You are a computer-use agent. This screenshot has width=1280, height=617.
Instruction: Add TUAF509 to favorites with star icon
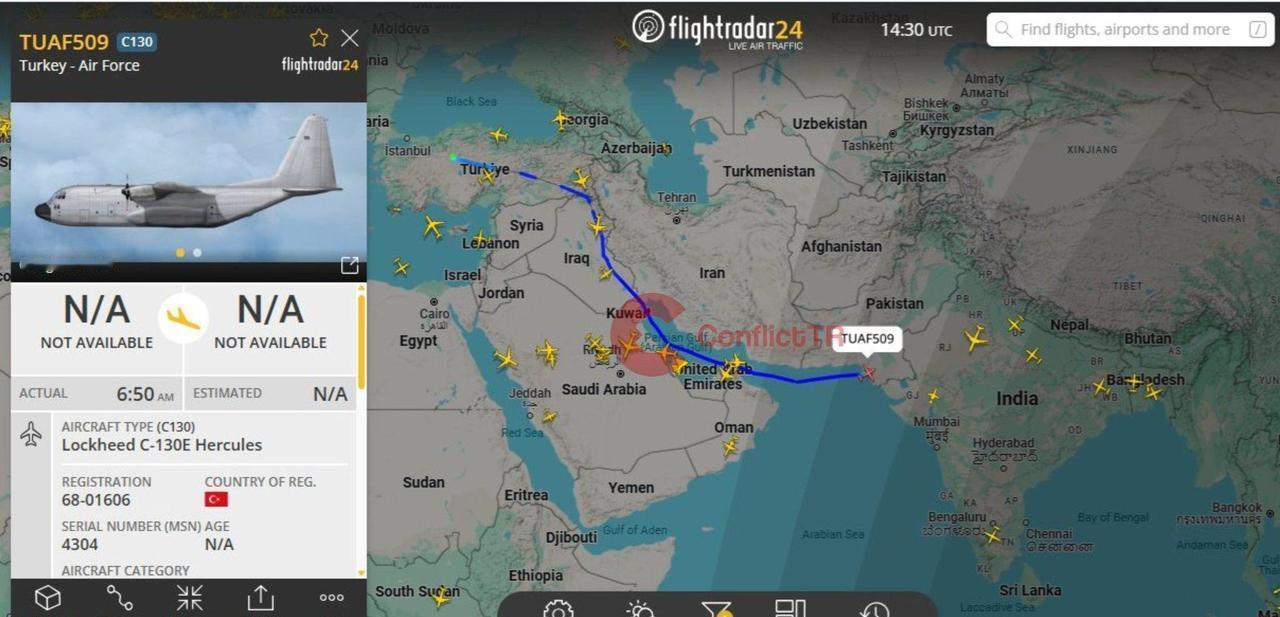[x=319, y=38]
